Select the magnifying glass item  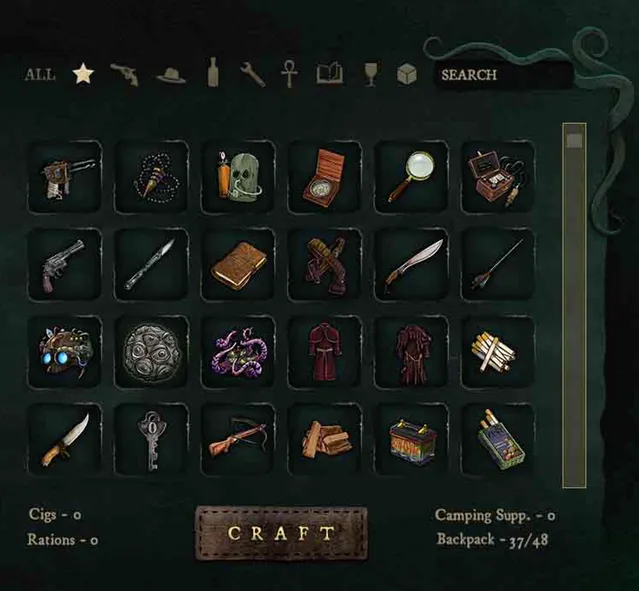click(412, 176)
